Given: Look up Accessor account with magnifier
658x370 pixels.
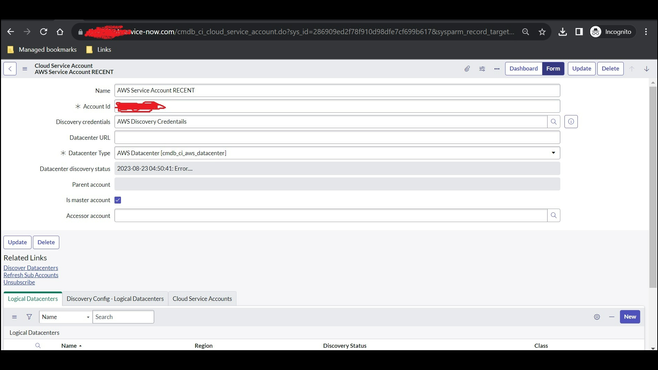Looking at the screenshot, I should pos(554,215).
